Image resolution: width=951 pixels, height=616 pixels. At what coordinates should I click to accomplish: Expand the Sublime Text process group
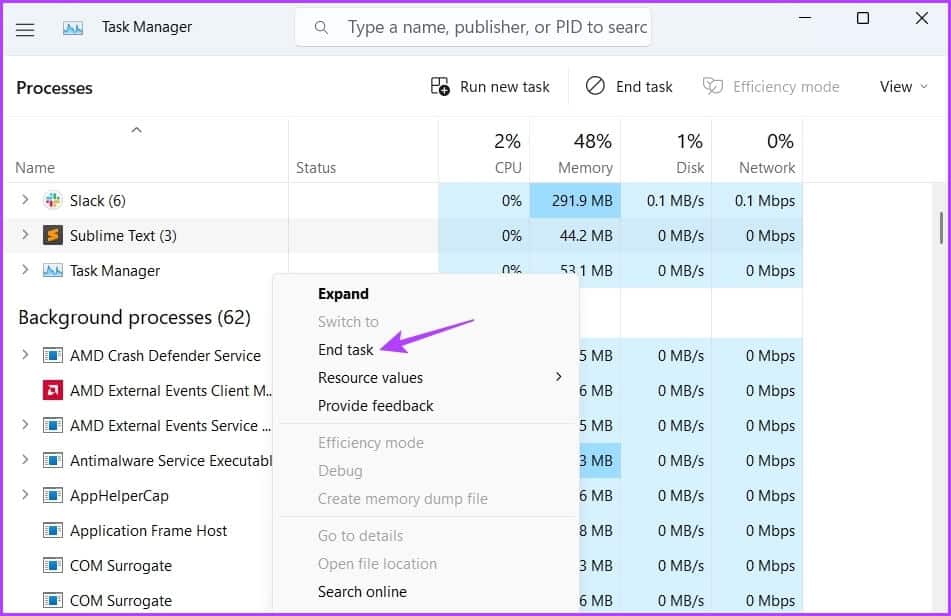[25, 235]
